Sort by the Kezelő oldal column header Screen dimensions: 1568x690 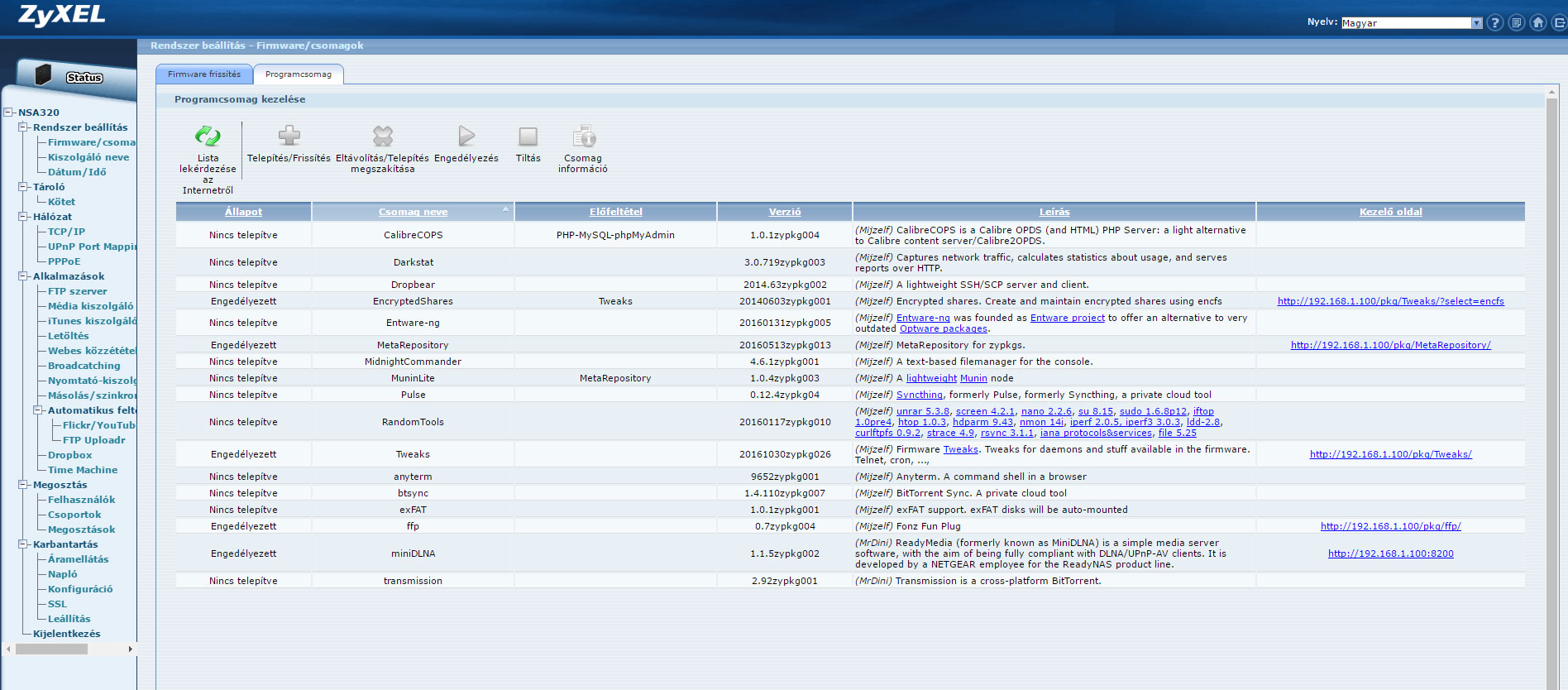[x=1391, y=212]
